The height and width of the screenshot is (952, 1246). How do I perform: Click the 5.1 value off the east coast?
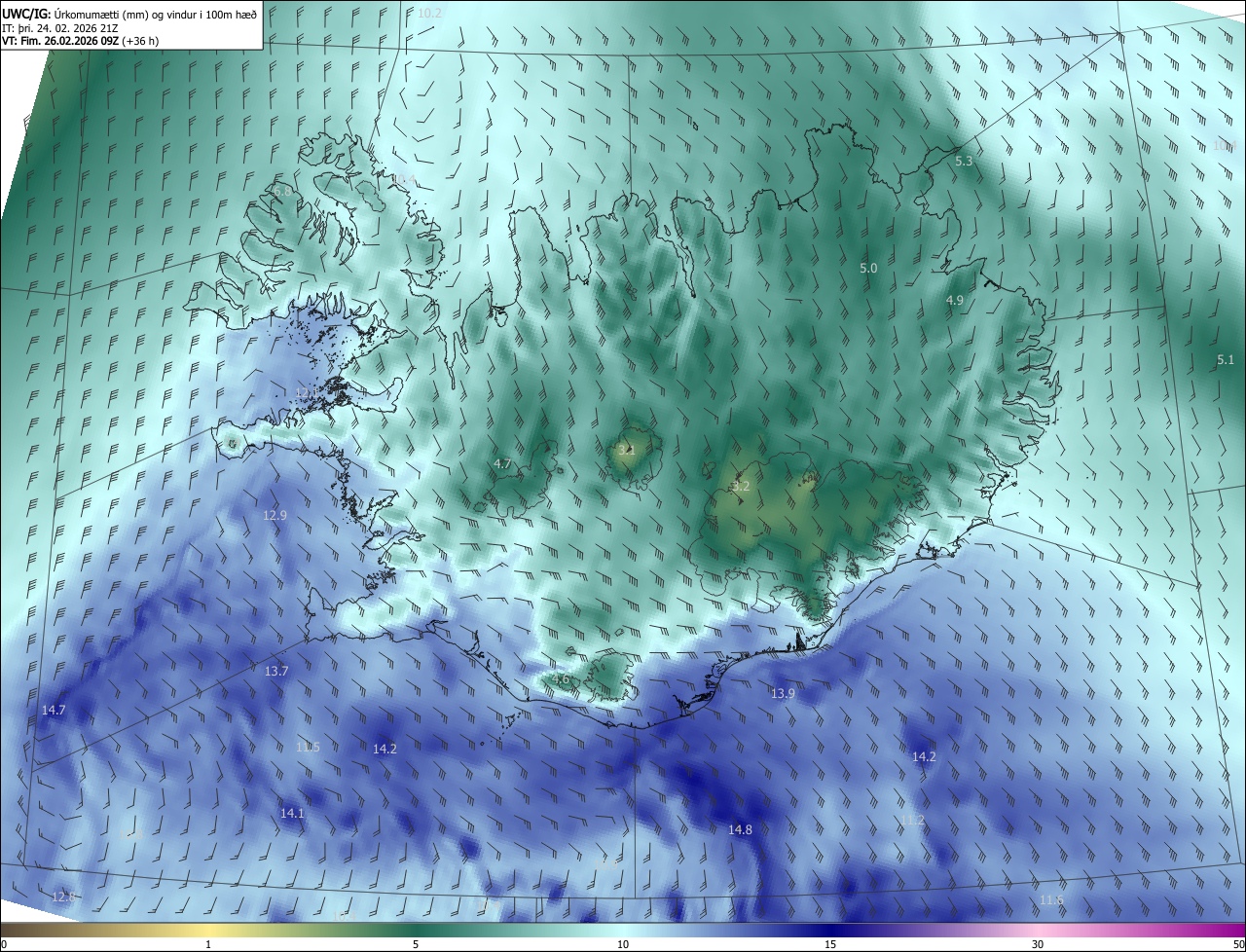coord(1226,360)
